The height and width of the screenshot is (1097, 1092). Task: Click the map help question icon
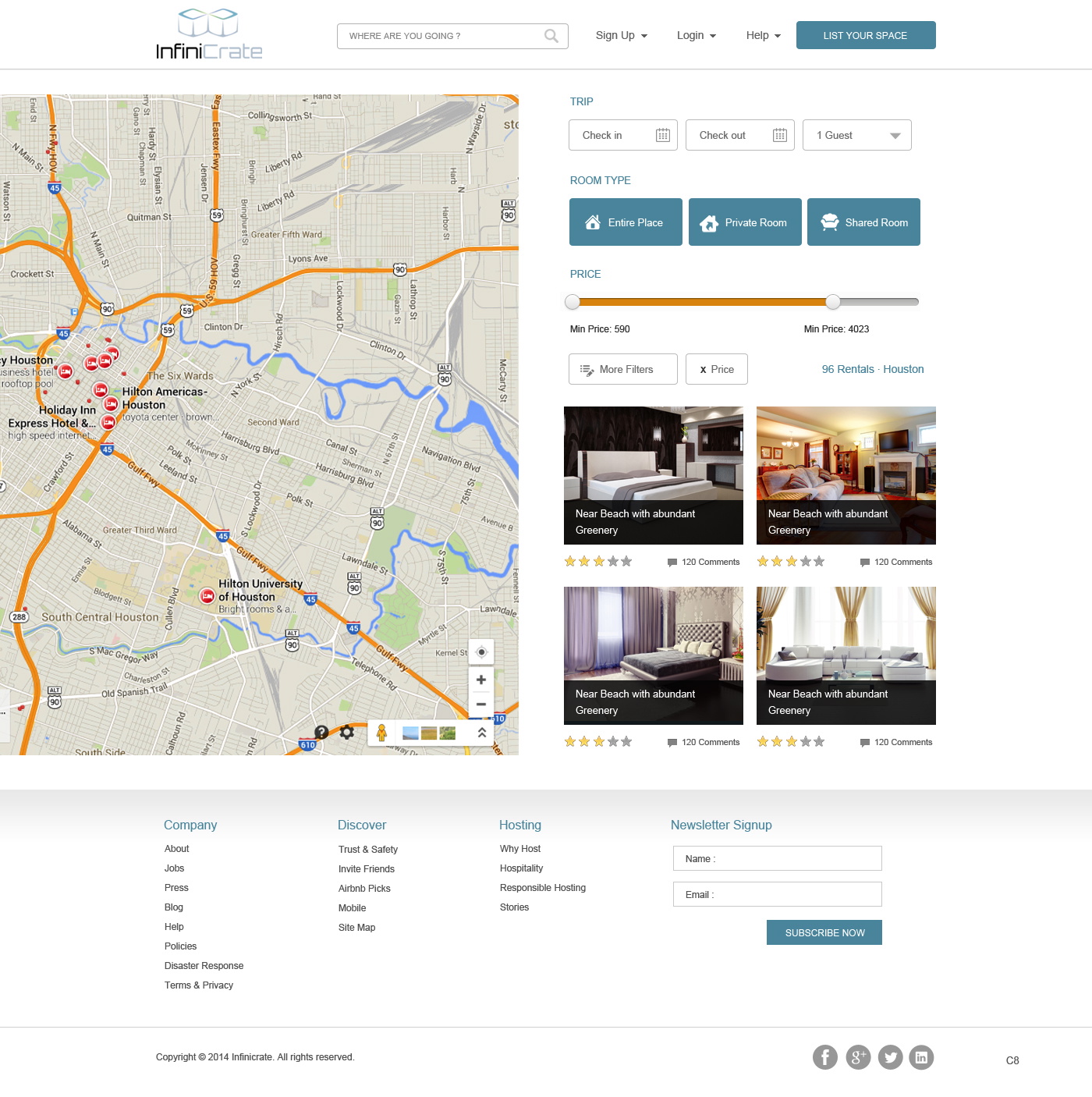click(321, 732)
